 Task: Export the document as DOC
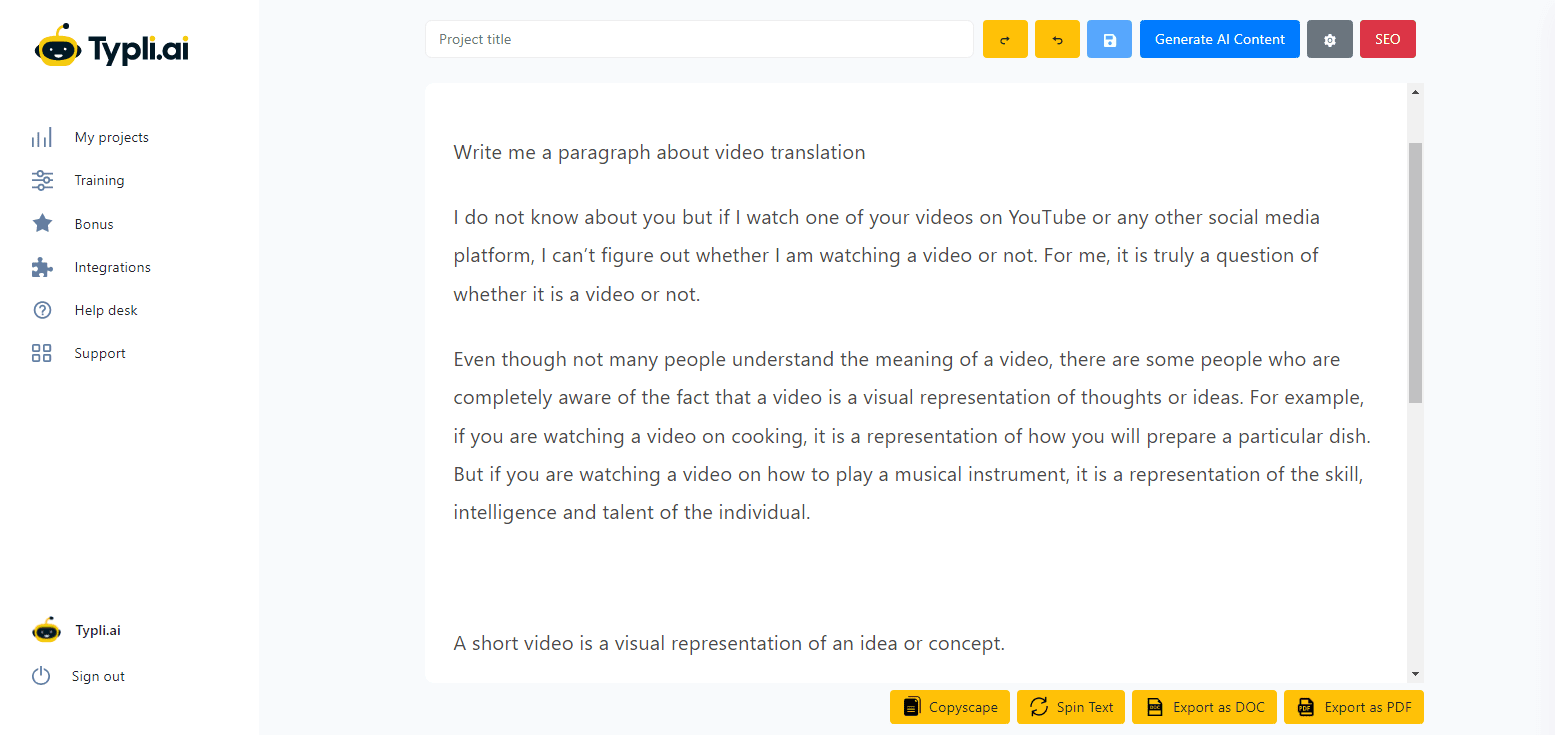(1204, 707)
